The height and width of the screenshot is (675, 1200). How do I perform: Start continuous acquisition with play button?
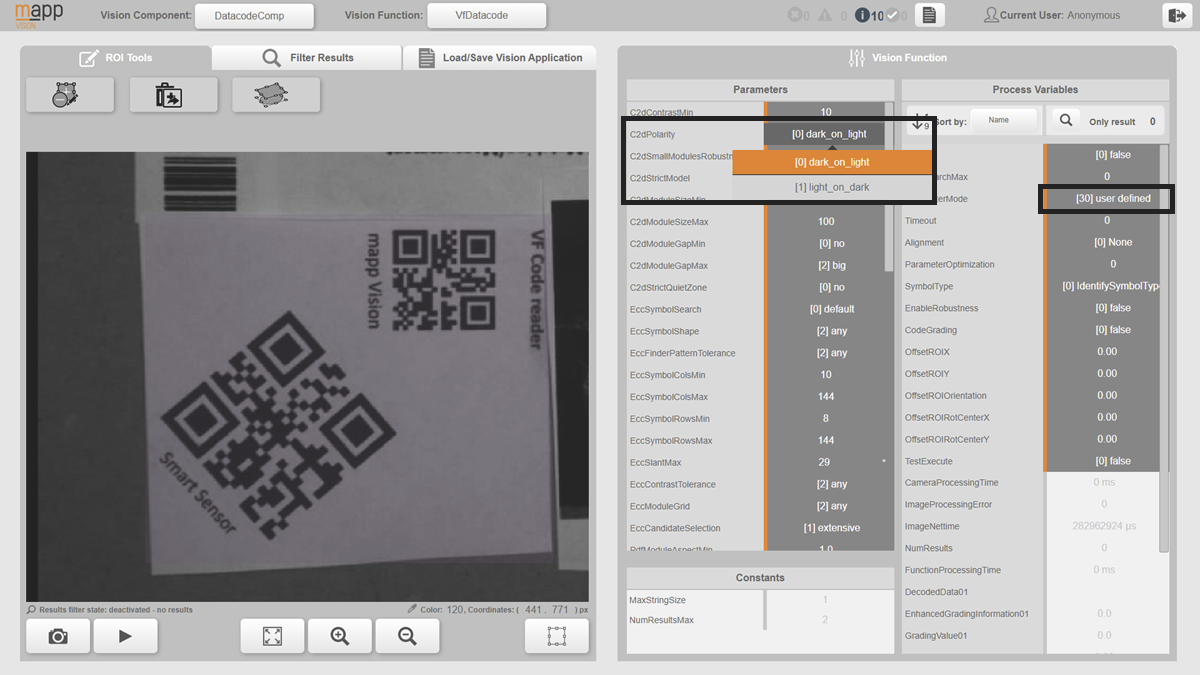tap(125, 636)
